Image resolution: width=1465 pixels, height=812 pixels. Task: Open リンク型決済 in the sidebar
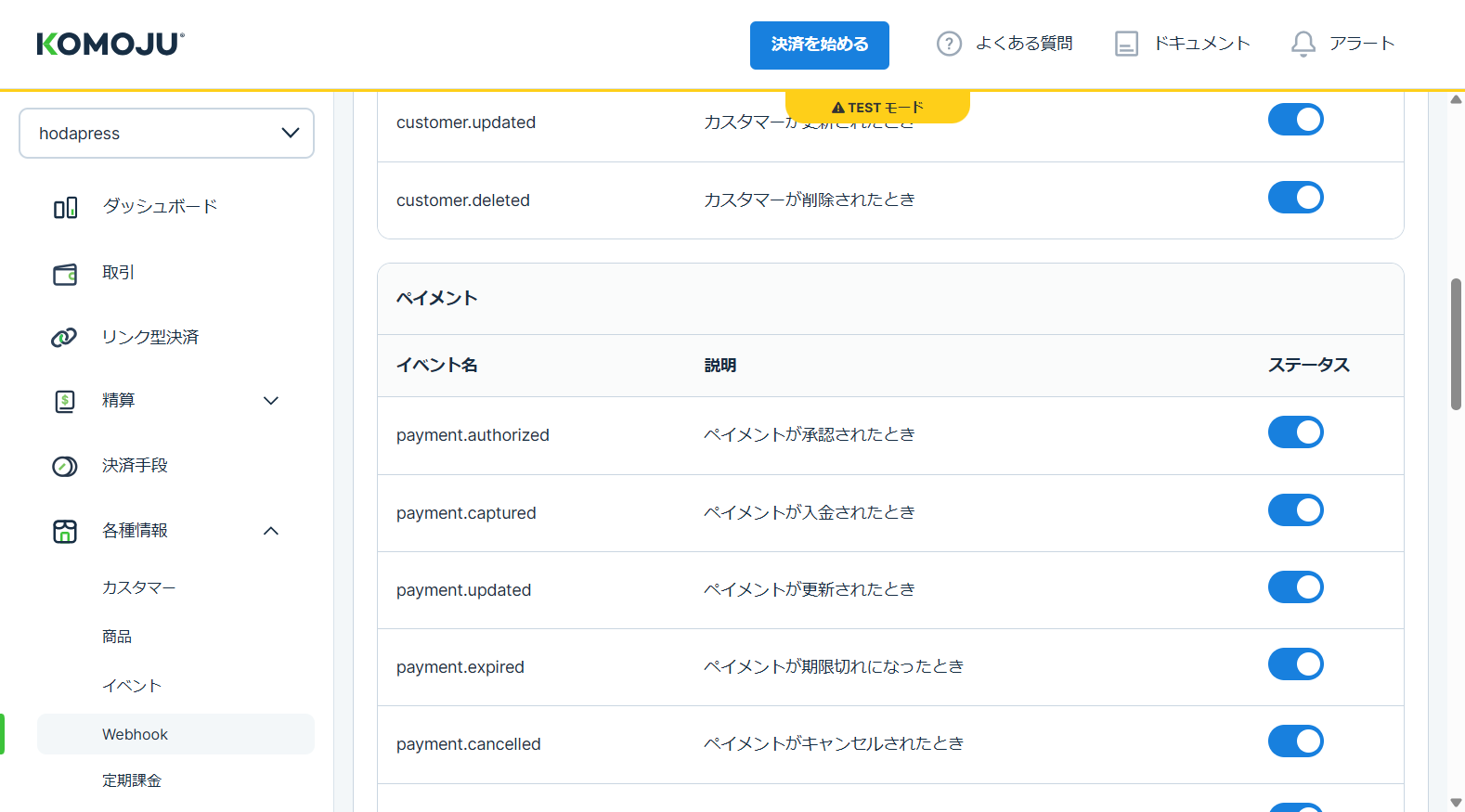(x=150, y=337)
